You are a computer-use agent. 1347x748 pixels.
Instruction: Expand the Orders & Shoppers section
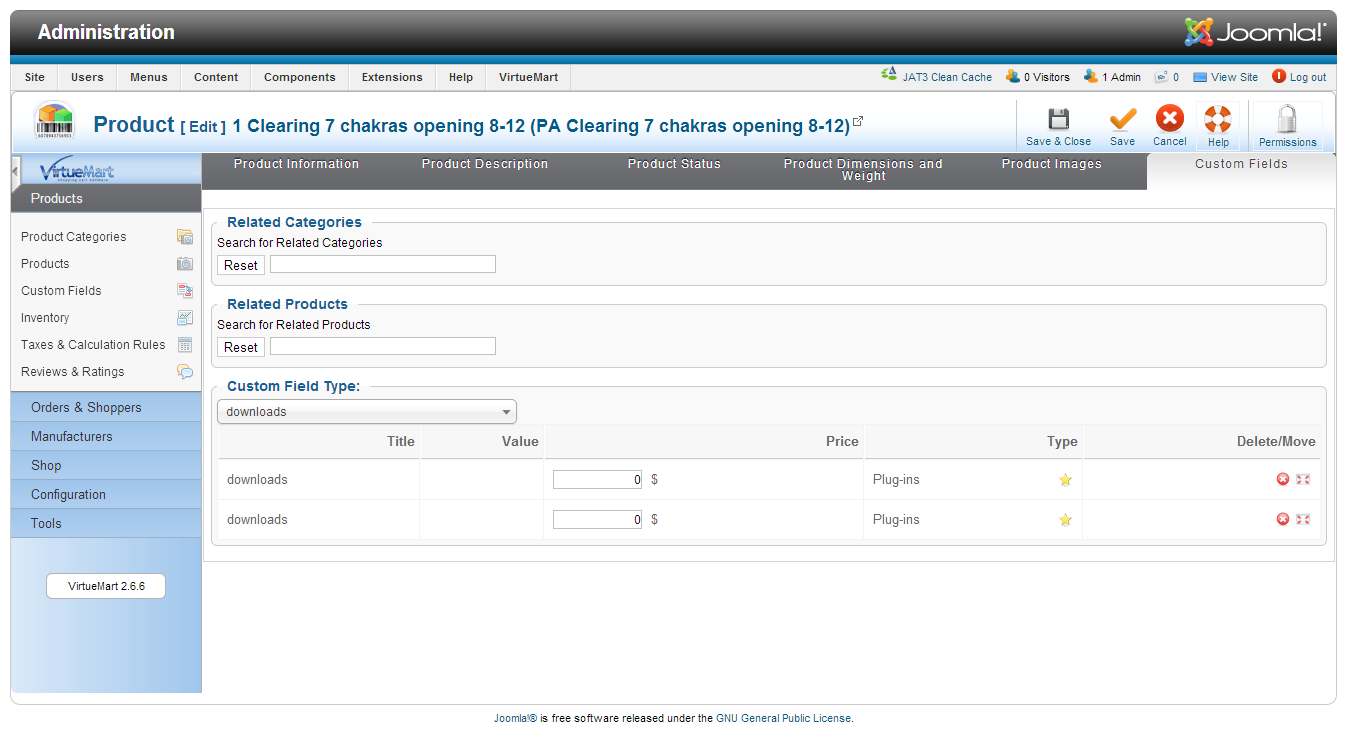click(x=86, y=408)
